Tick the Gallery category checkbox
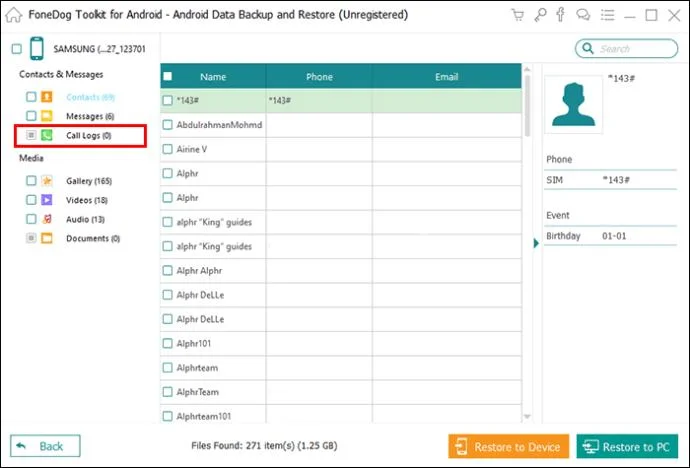Viewport: 690px width, 468px height. pyautogui.click(x=31, y=180)
